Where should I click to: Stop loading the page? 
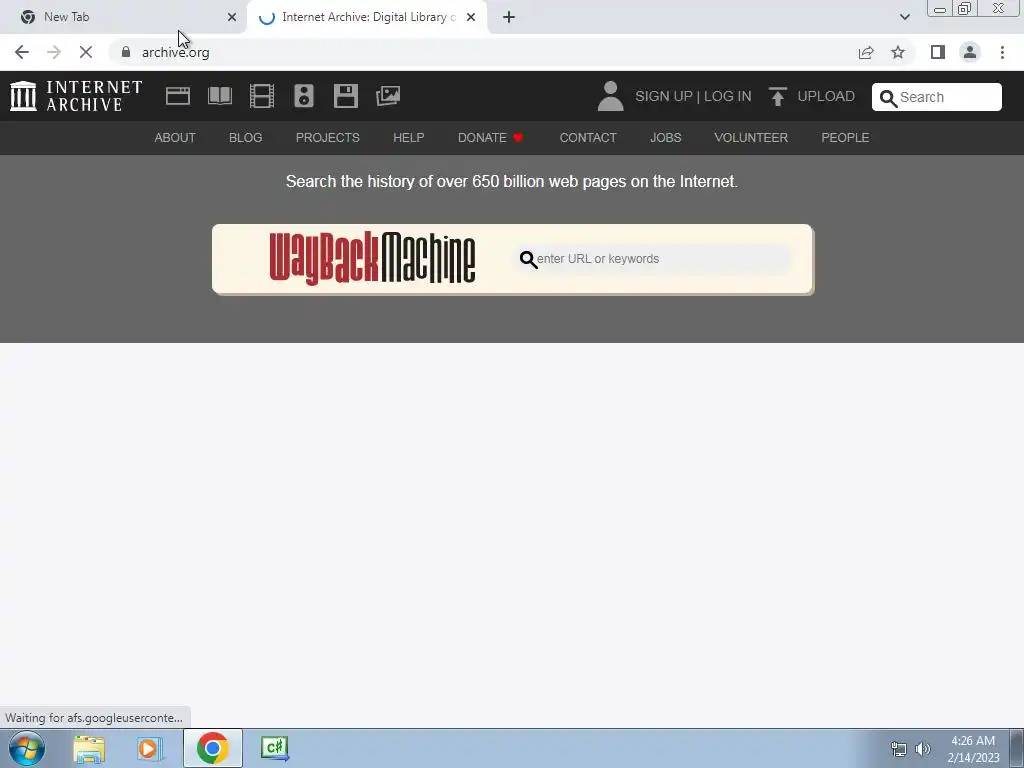coord(86,52)
